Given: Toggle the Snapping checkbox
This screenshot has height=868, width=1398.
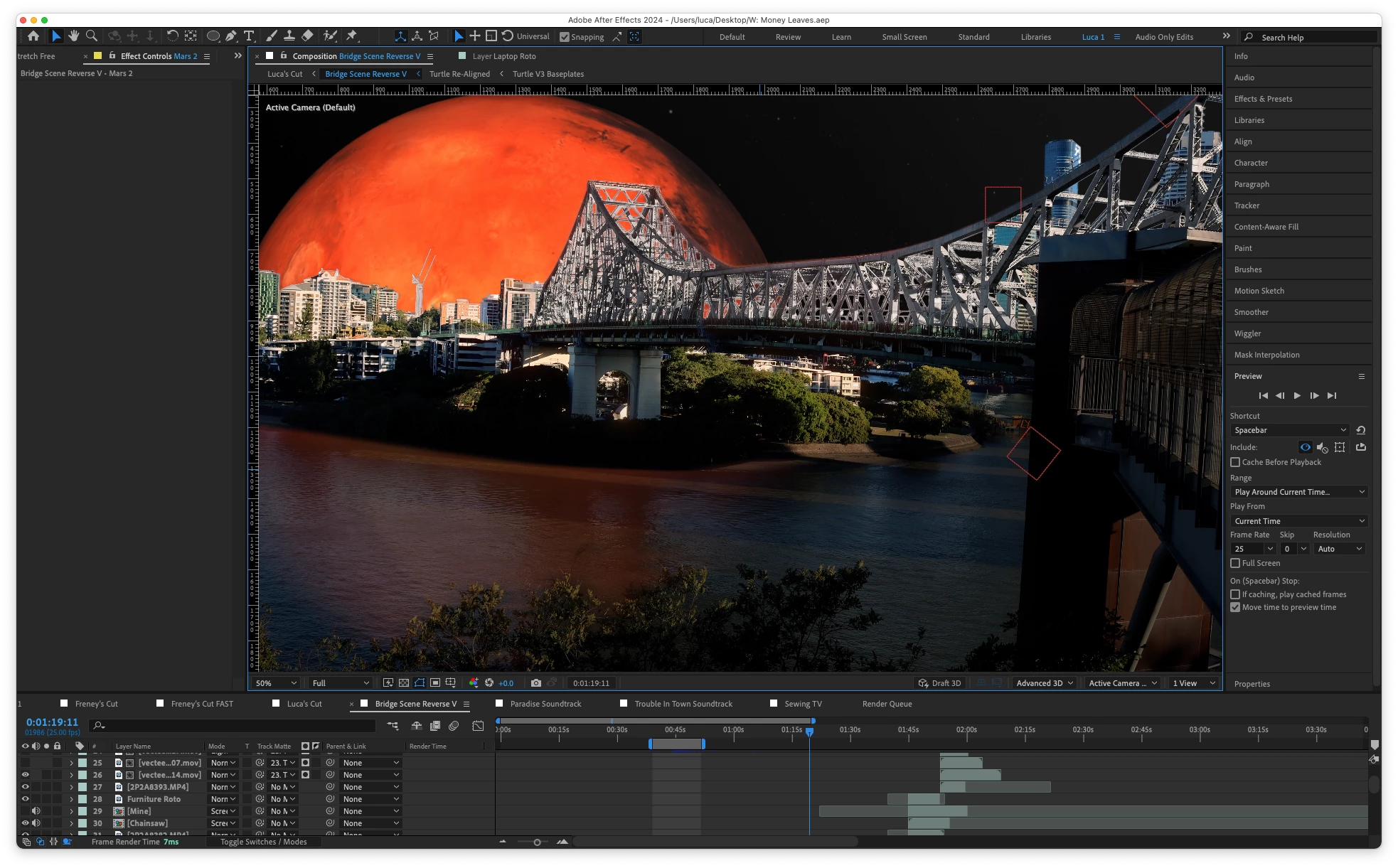Looking at the screenshot, I should pyautogui.click(x=565, y=37).
